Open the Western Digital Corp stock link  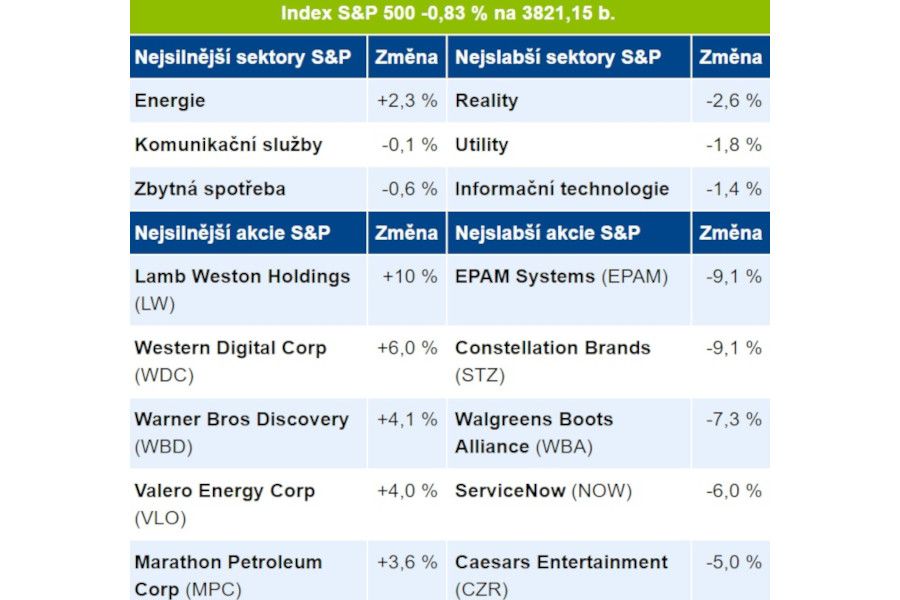[231, 348]
